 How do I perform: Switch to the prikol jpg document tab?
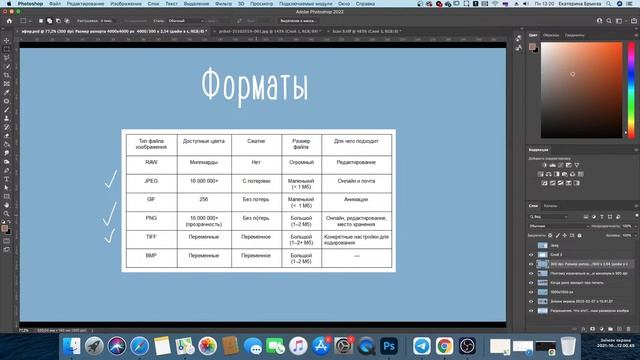[x=269, y=31]
